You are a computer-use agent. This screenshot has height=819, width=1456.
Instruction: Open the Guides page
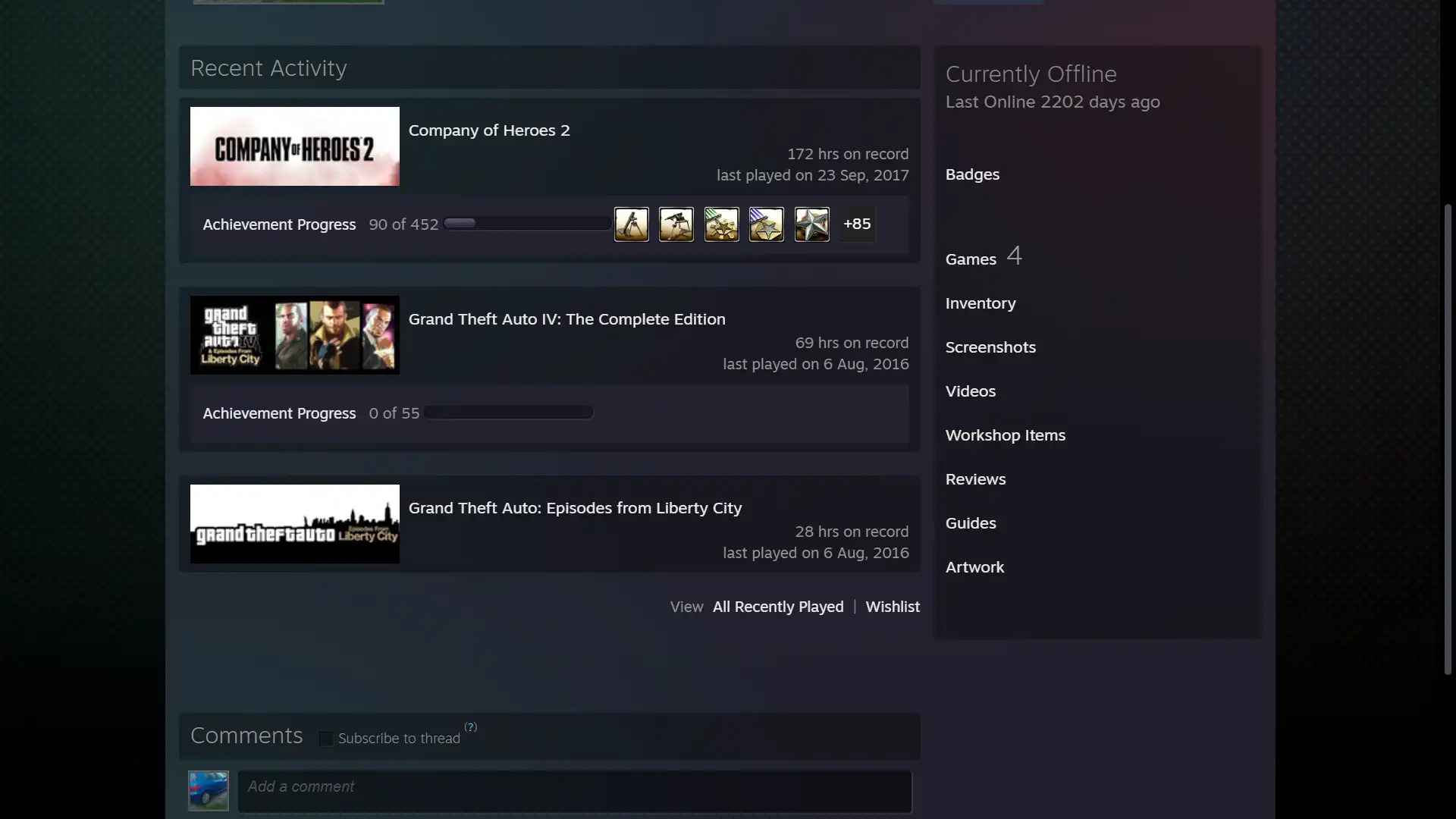[x=971, y=523]
